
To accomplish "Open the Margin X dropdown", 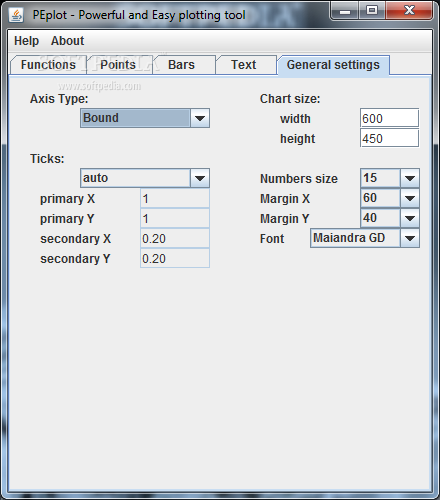I will click(x=390, y=198).
